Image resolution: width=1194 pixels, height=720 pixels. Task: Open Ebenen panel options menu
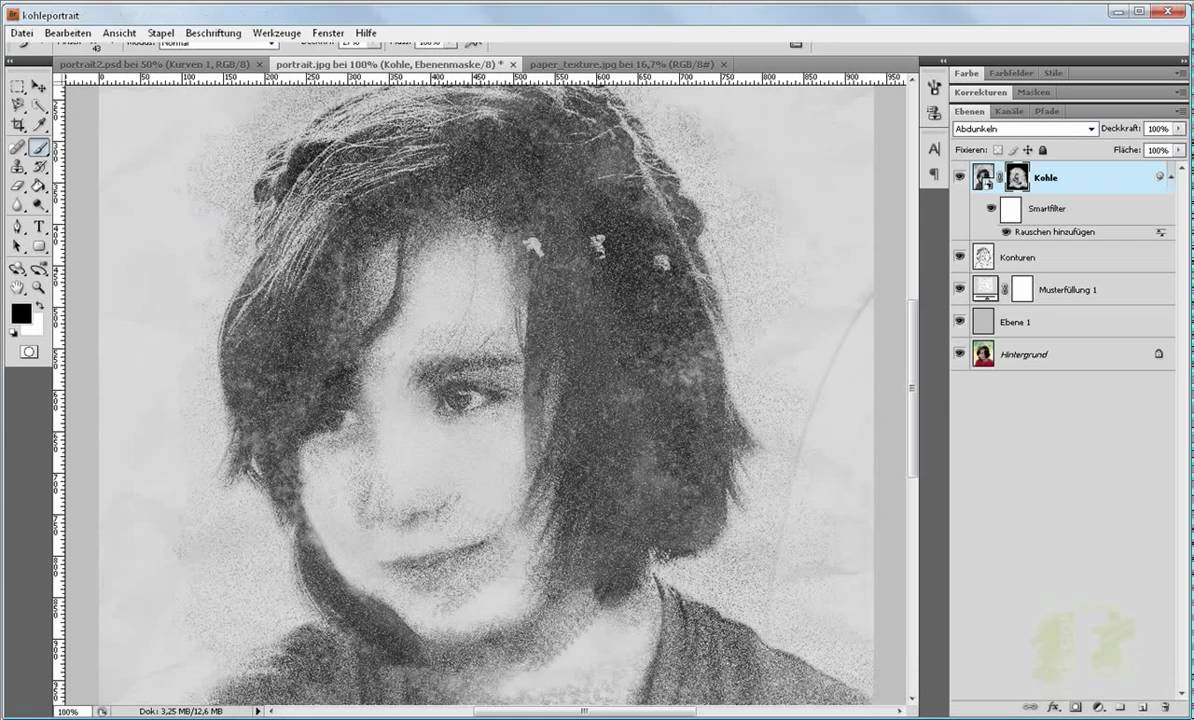pos(1180,111)
